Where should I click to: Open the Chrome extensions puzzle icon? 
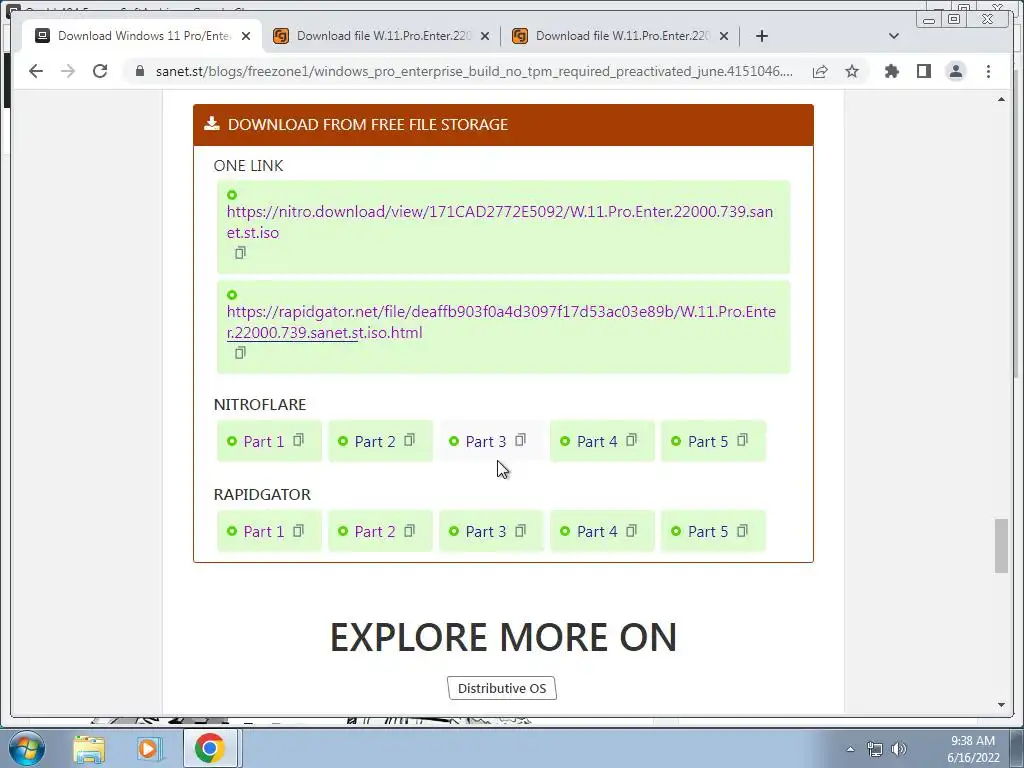click(x=891, y=71)
